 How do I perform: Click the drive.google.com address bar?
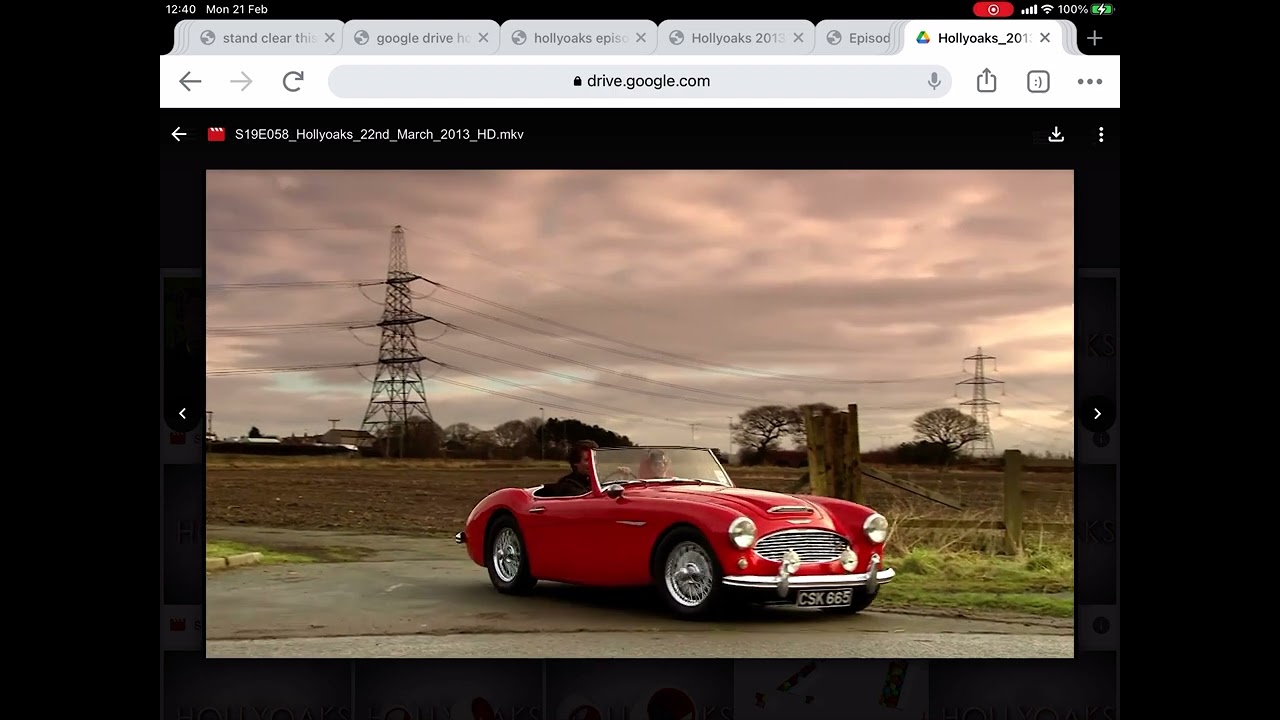[640, 81]
